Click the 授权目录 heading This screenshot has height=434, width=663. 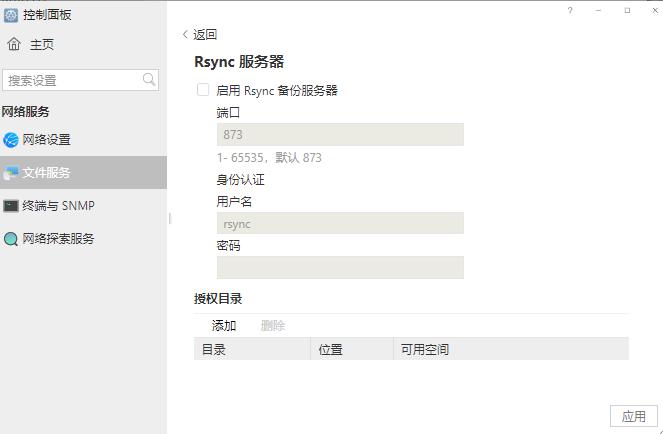coord(218,299)
